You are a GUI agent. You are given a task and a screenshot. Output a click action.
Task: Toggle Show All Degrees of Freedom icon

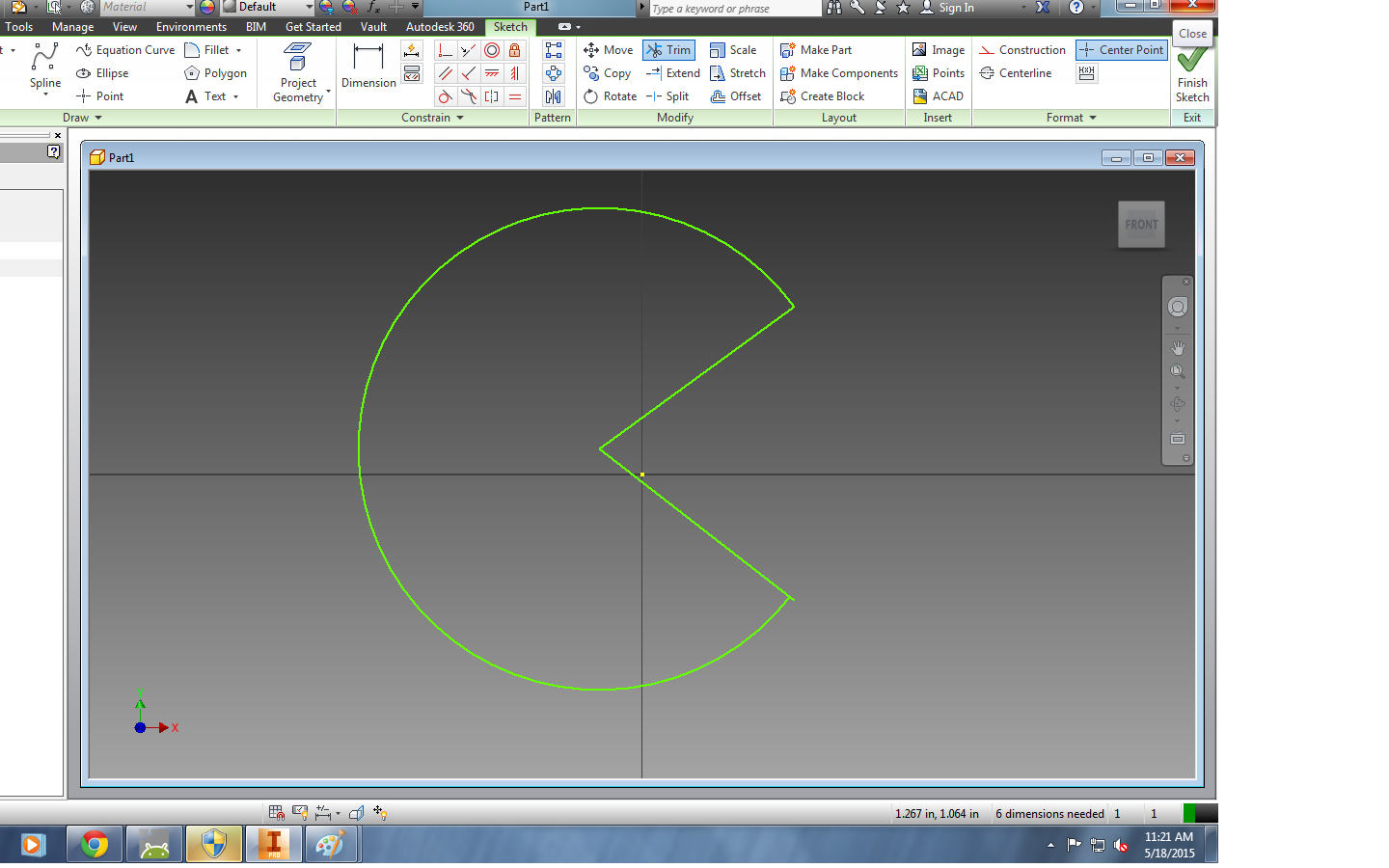tap(380, 813)
